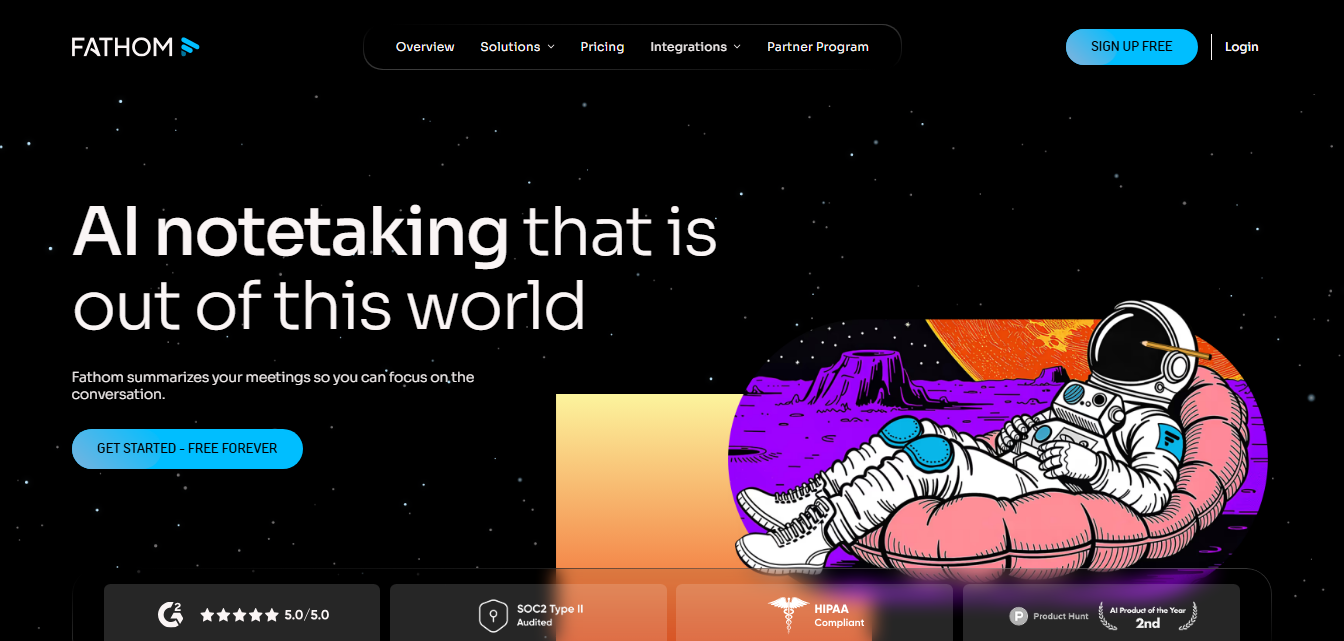The height and width of the screenshot is (641, 1344).
Task: Open the Partner Program page
Action: pyautogui.click(x=818, y=46)
